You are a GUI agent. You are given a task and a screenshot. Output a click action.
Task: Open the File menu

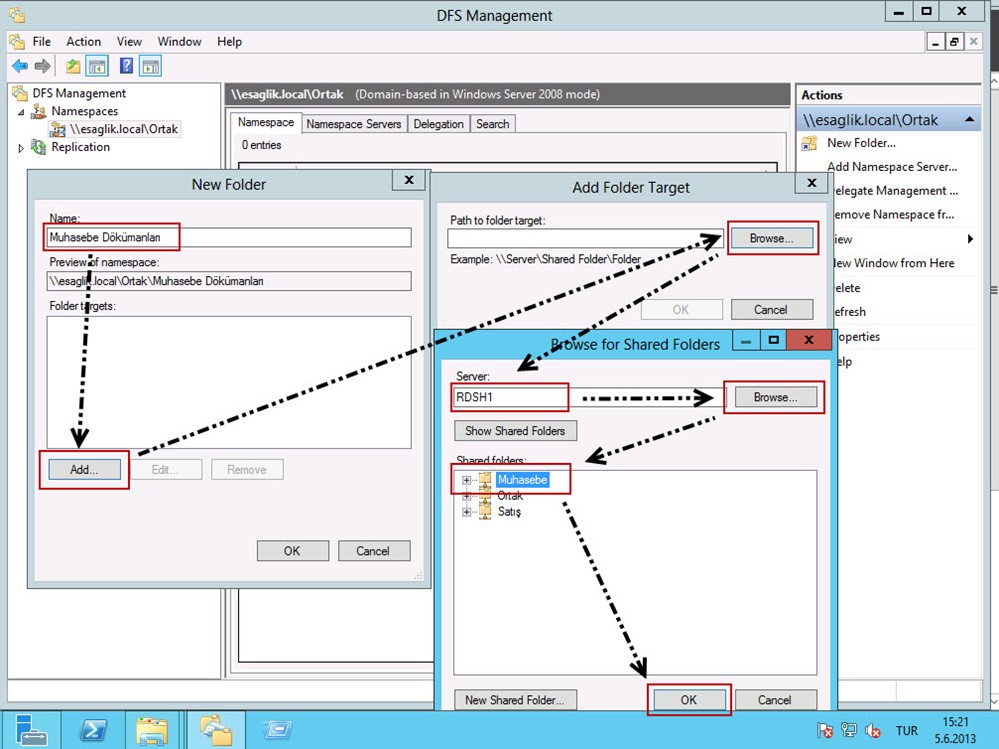41,41
